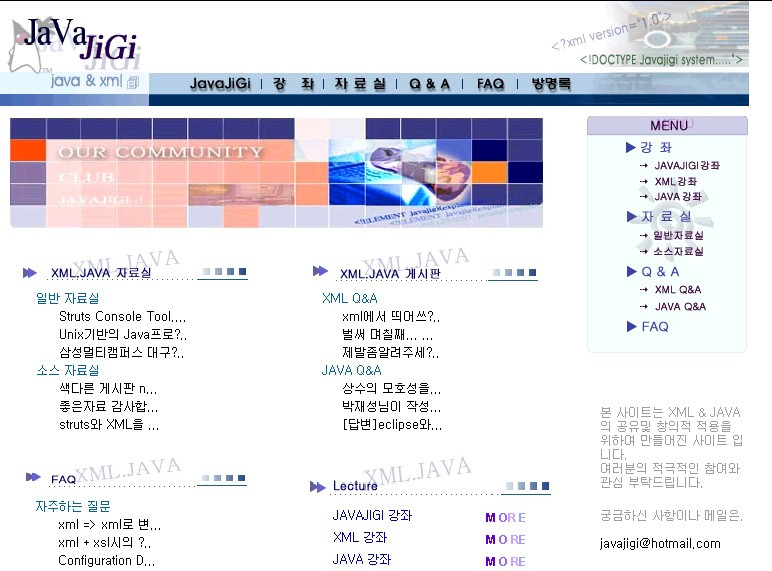Open XML Q&A under the MENU sidebar
The image size is (772, 571).
click(677, 290)
